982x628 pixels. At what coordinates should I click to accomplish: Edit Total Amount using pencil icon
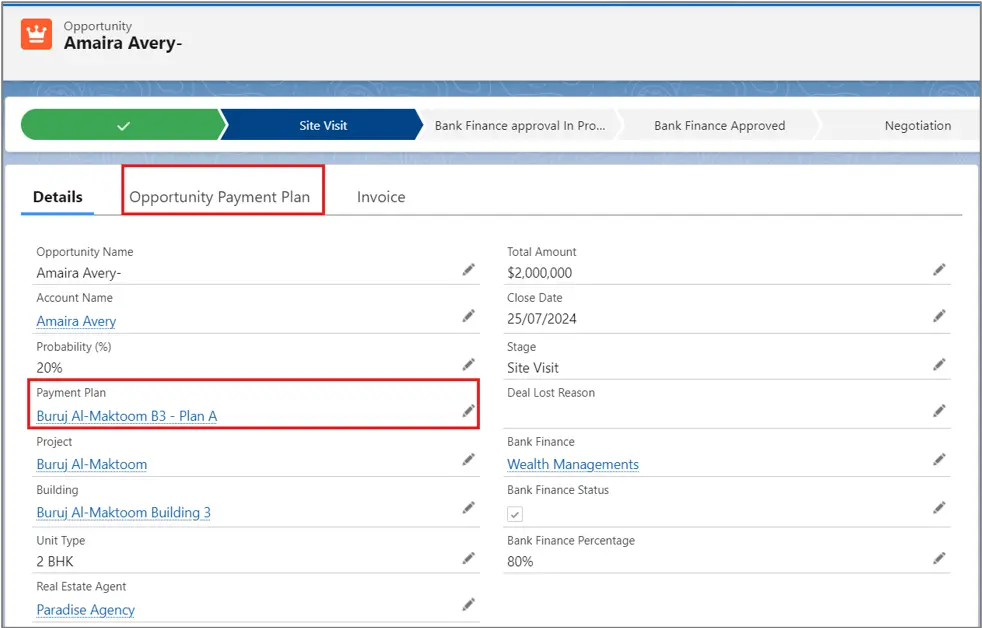pyautogui.click(x=939, y=270)
